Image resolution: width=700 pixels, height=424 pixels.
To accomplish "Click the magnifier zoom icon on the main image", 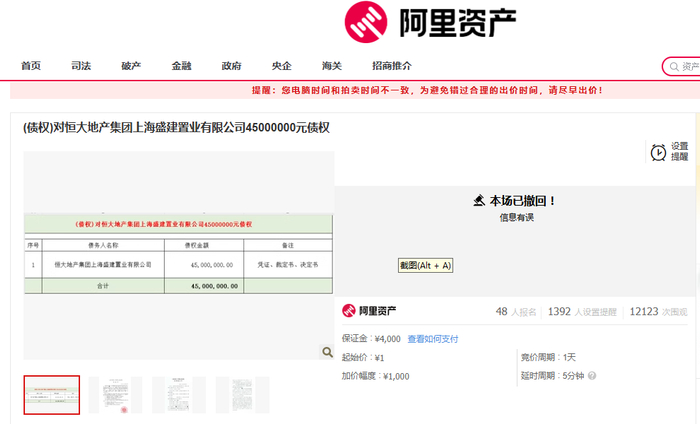I will pyautogui.click(x=327, y=352).
